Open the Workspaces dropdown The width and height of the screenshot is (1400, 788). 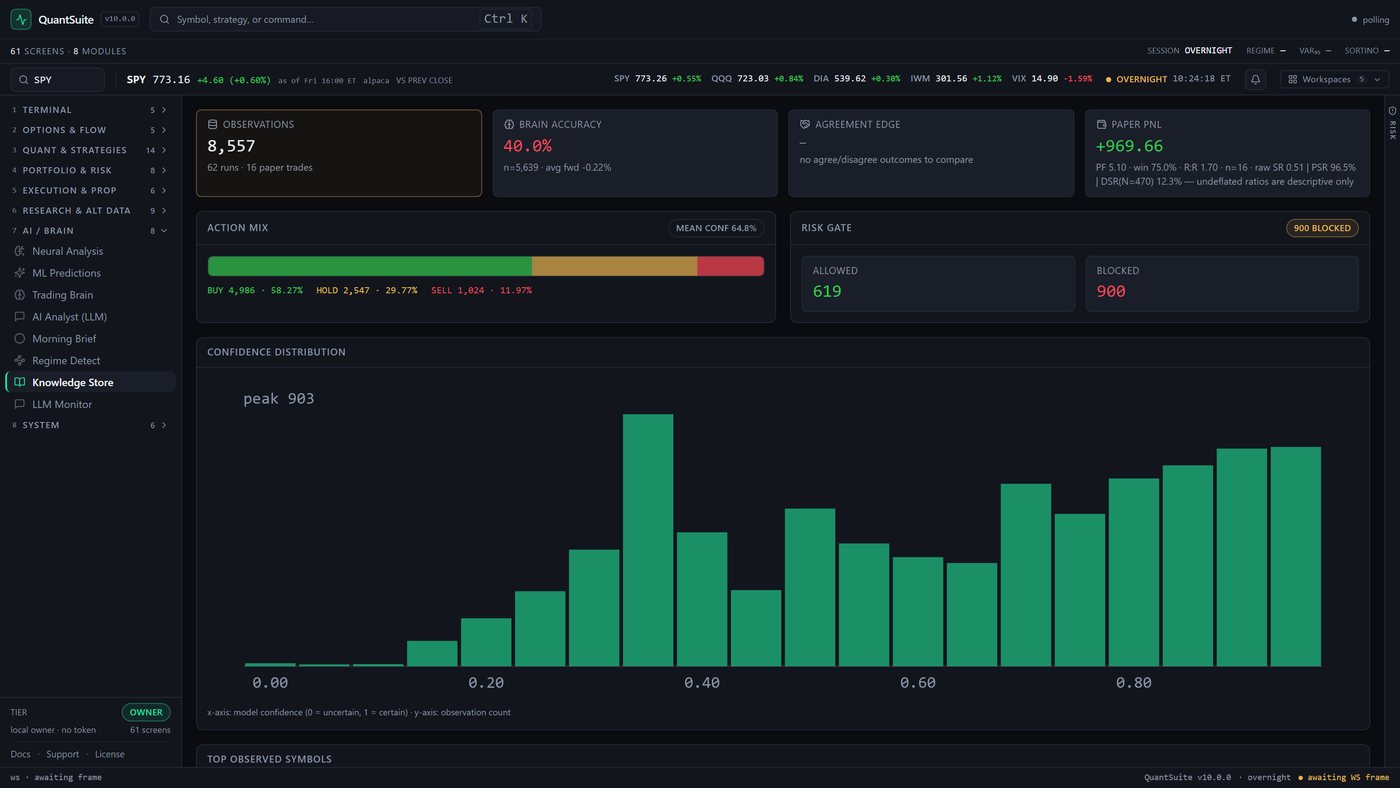(1334, 79)
